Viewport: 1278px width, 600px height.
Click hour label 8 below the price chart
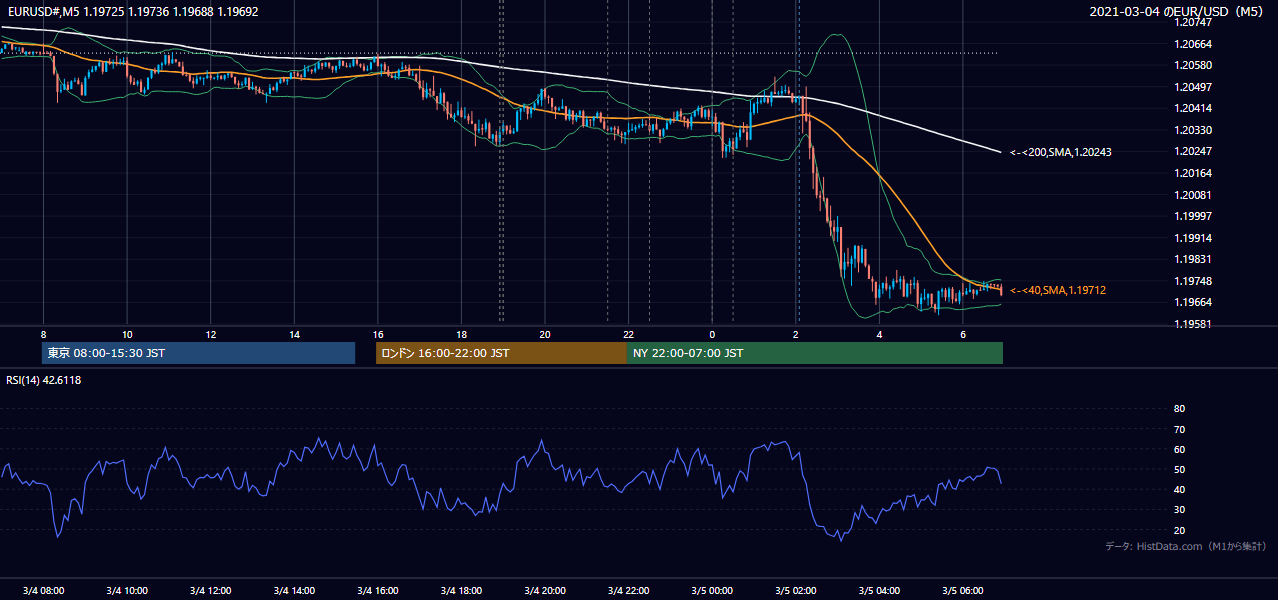click(43, 334)
